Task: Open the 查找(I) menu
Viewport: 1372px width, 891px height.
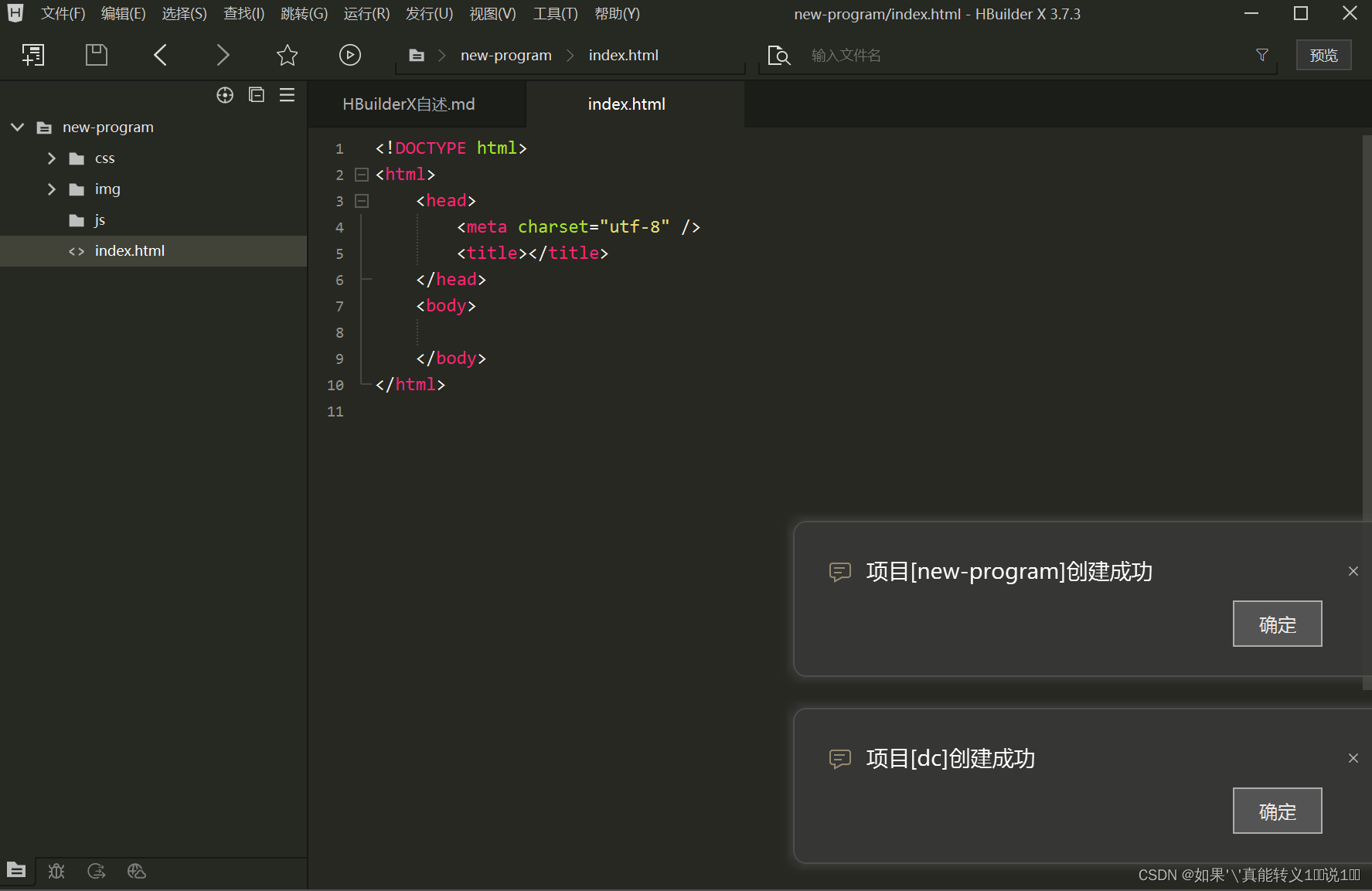Action: pyautogui.click(x=244, y=14)
